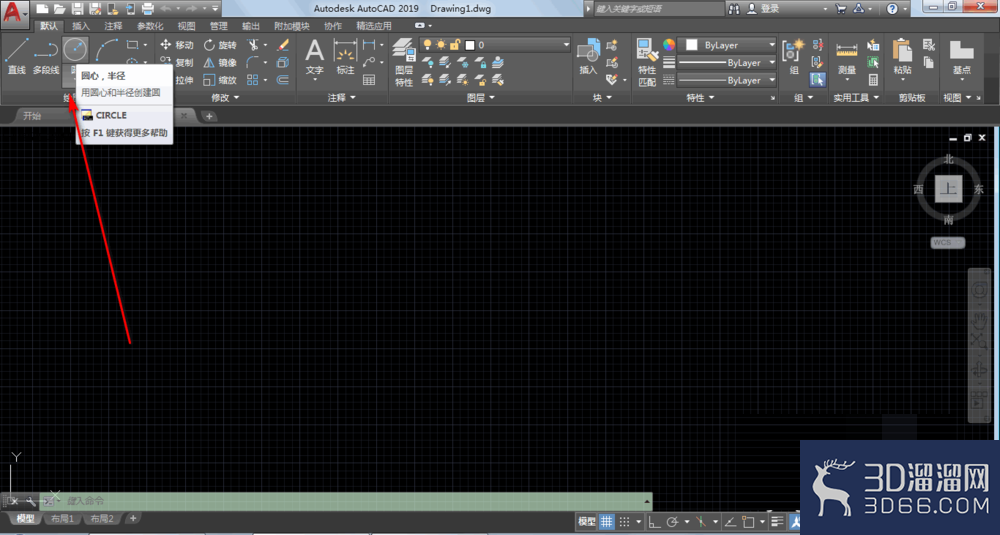Image resolution: width=1000 pixels, height=535 pixels.
Task: Expand the ByLayer color dropdown
Action: [730, 45]
